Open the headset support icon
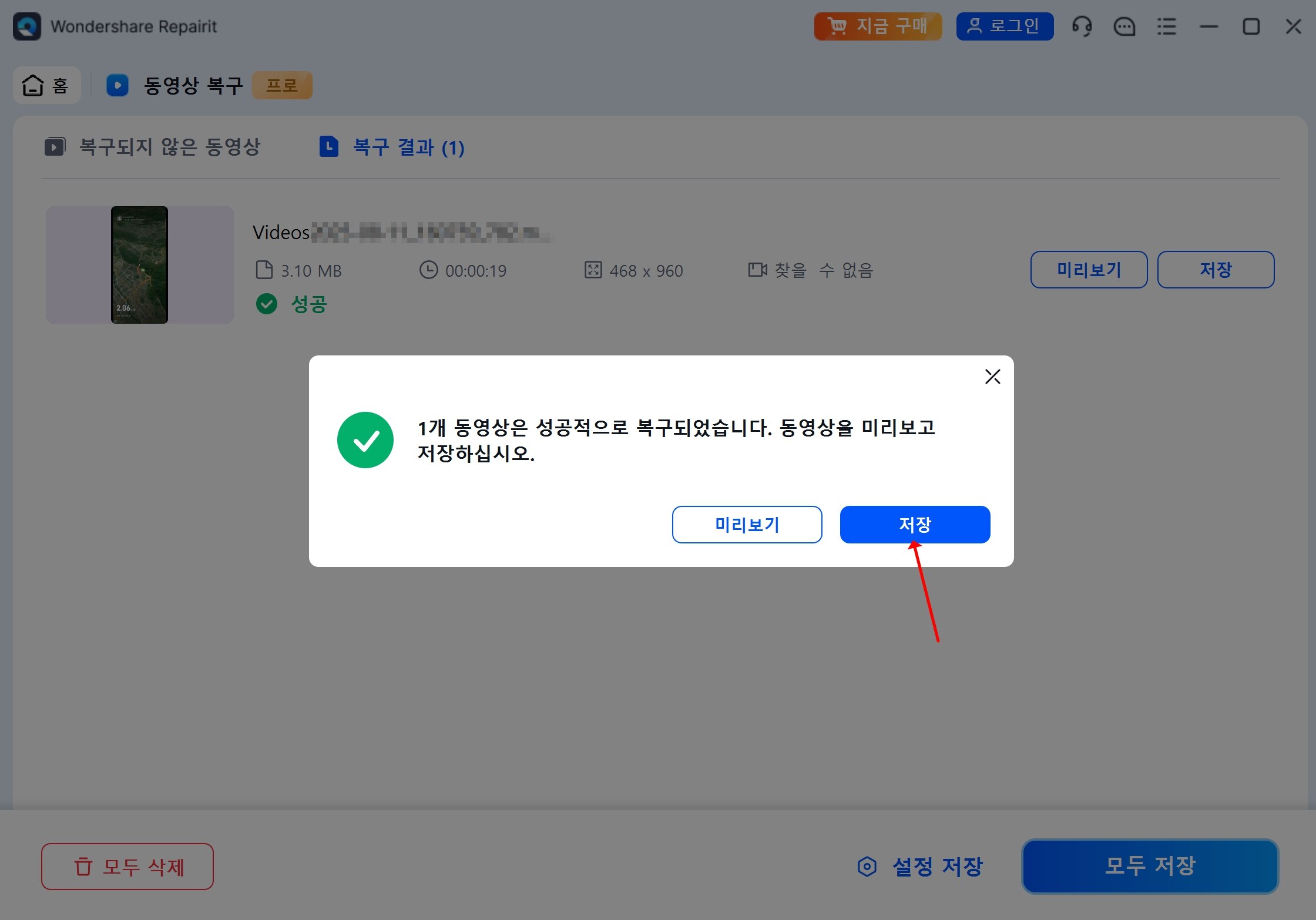This screenshot has height=920, width=1316. (1082, 26)
